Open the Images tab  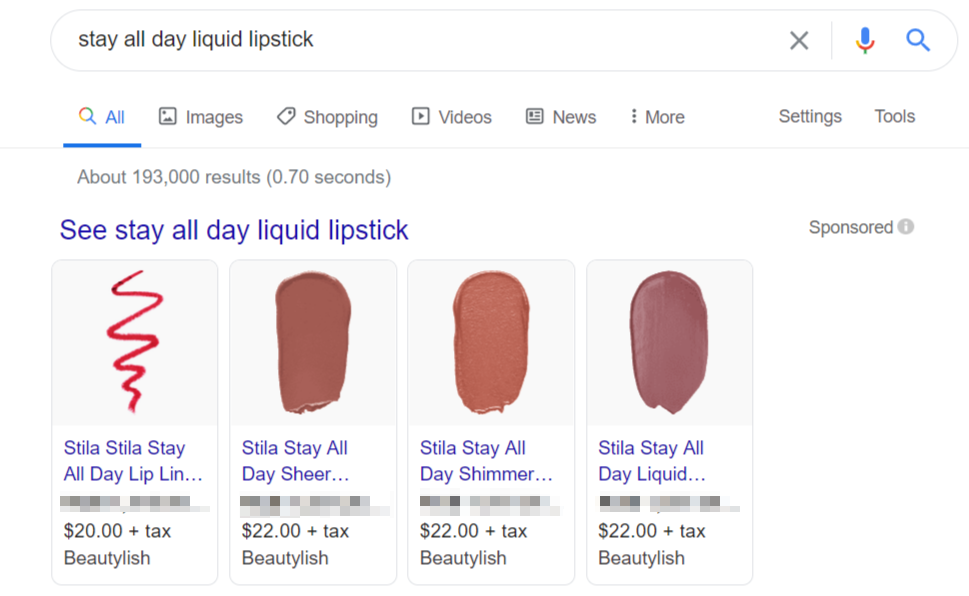[201, 117]
